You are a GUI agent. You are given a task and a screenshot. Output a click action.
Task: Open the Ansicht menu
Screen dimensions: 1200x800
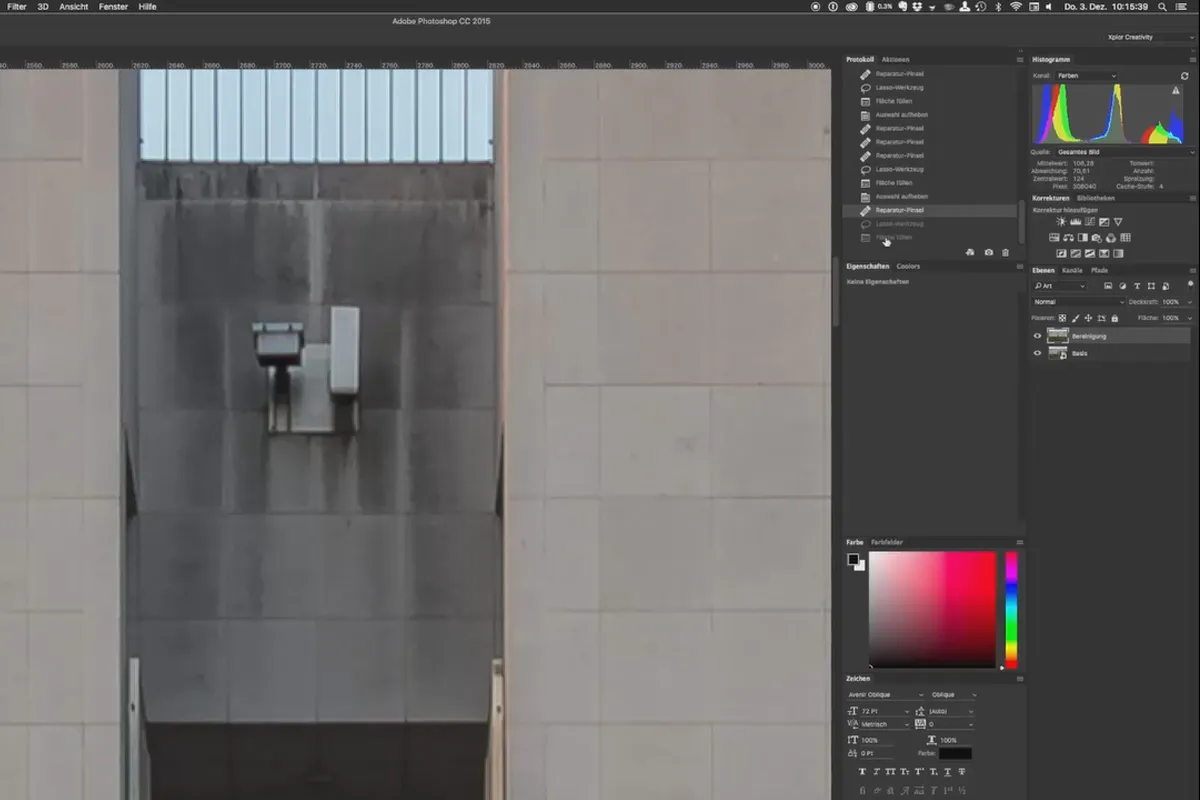tap(74, 7)
